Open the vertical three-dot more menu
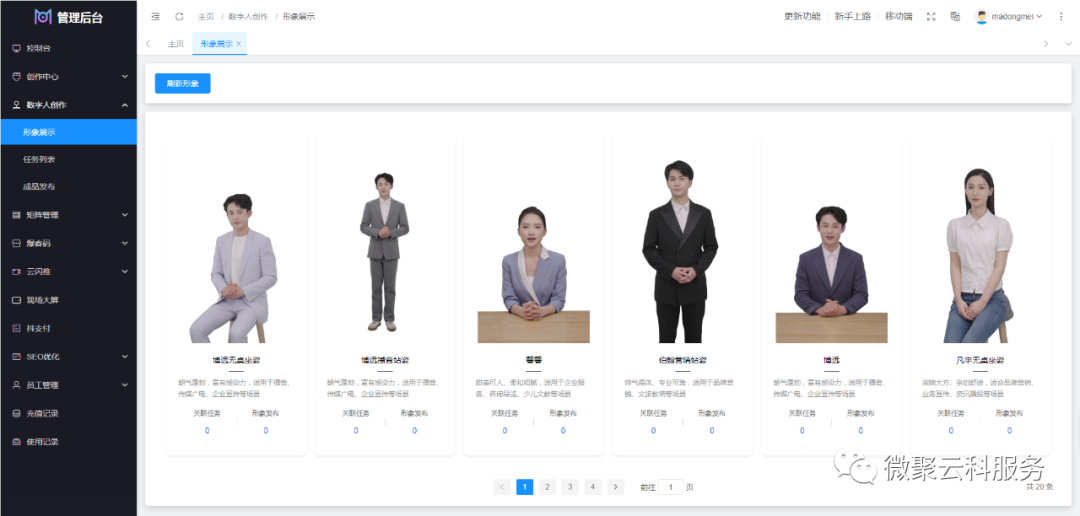The width and height of the screenshot is (1080, 516). click(x=1061, y=17)
